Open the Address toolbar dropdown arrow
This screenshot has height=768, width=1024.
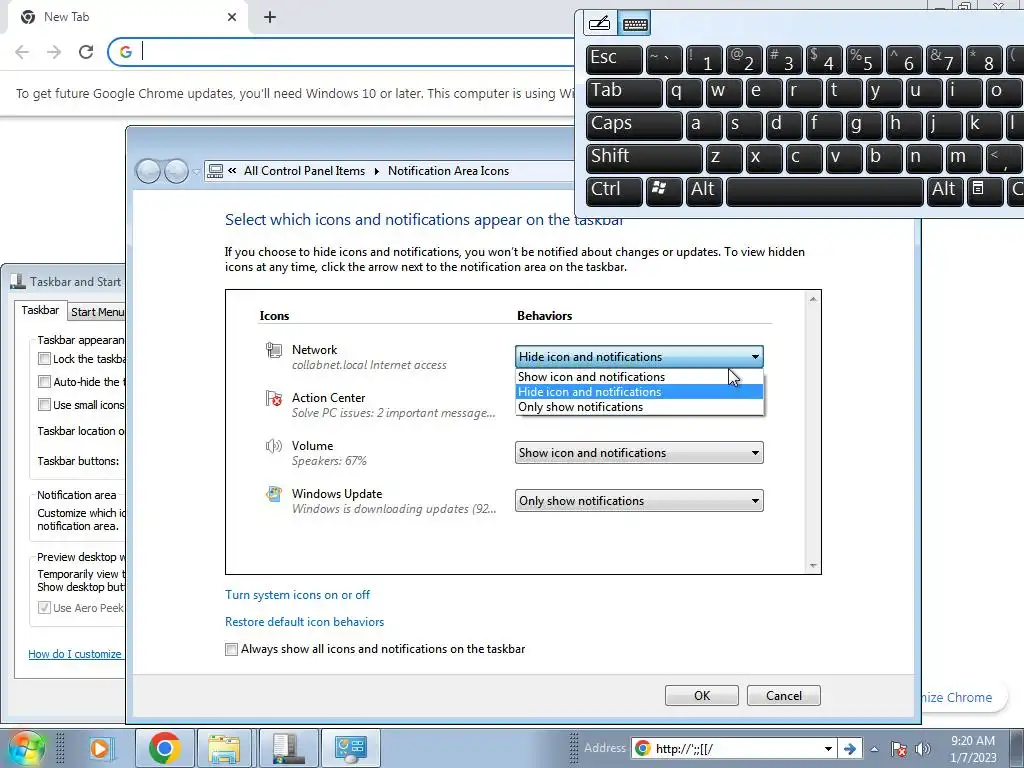click(828, 748)
